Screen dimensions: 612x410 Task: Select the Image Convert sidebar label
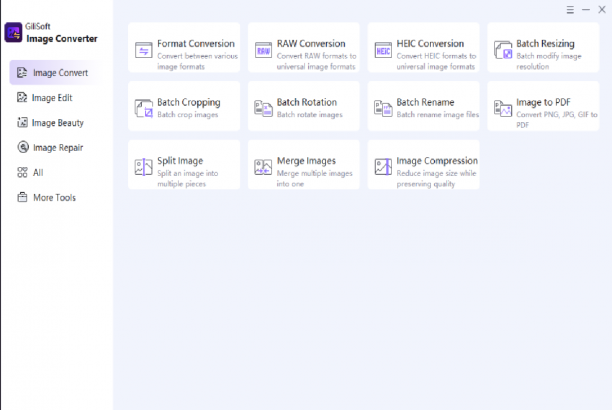point(60,73)
